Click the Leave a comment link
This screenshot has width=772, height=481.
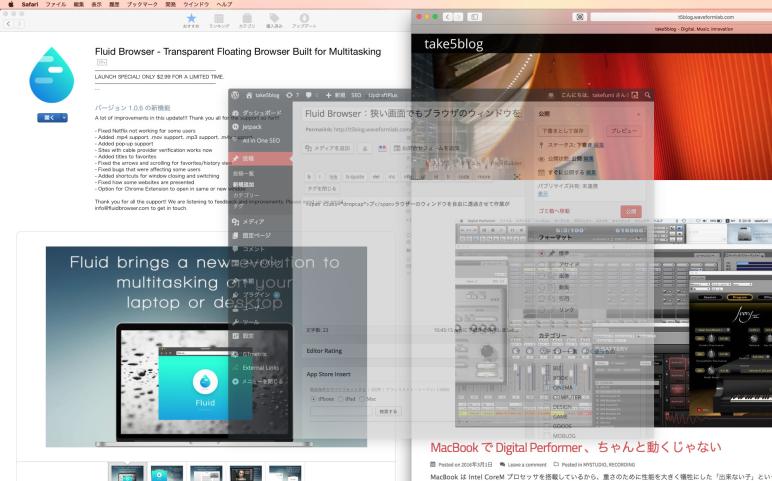527,464
